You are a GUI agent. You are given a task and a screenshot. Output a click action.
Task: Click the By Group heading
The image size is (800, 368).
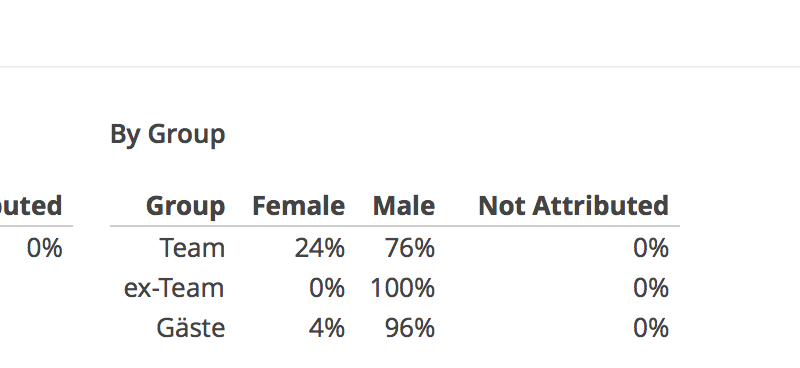167,135
